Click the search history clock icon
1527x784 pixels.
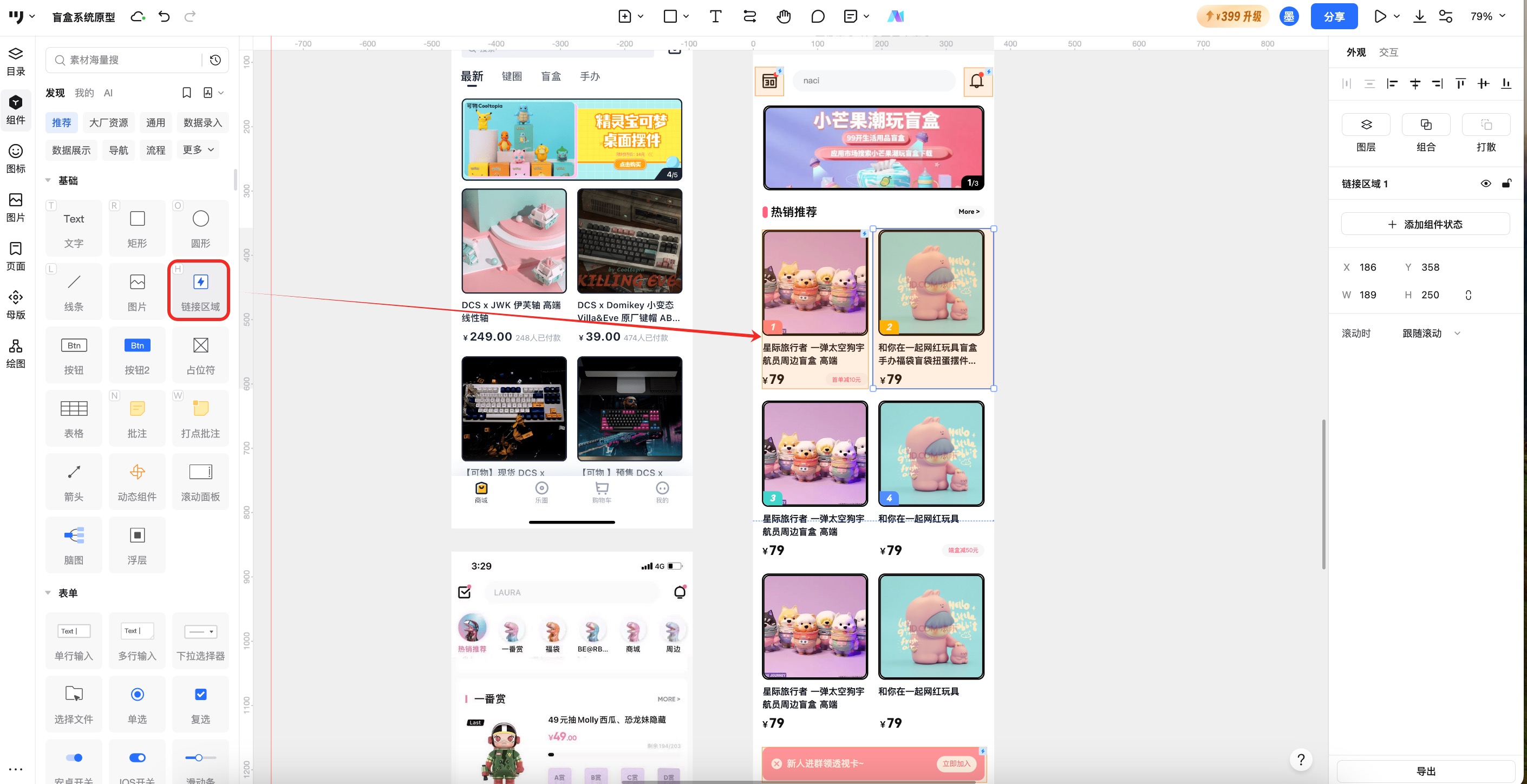click(x=216, y=60)
